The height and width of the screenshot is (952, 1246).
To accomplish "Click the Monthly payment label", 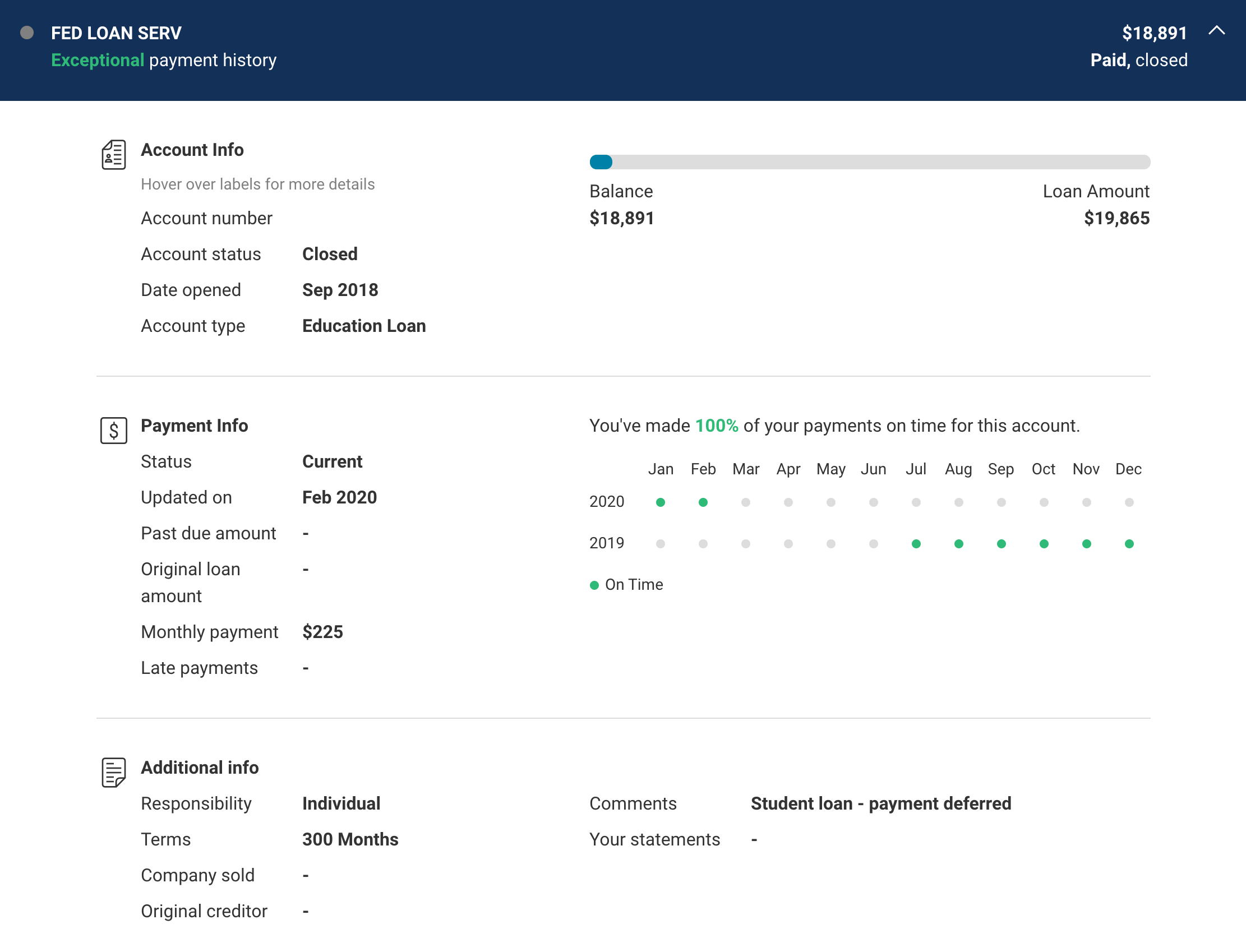I will click(x=209, y=632).
